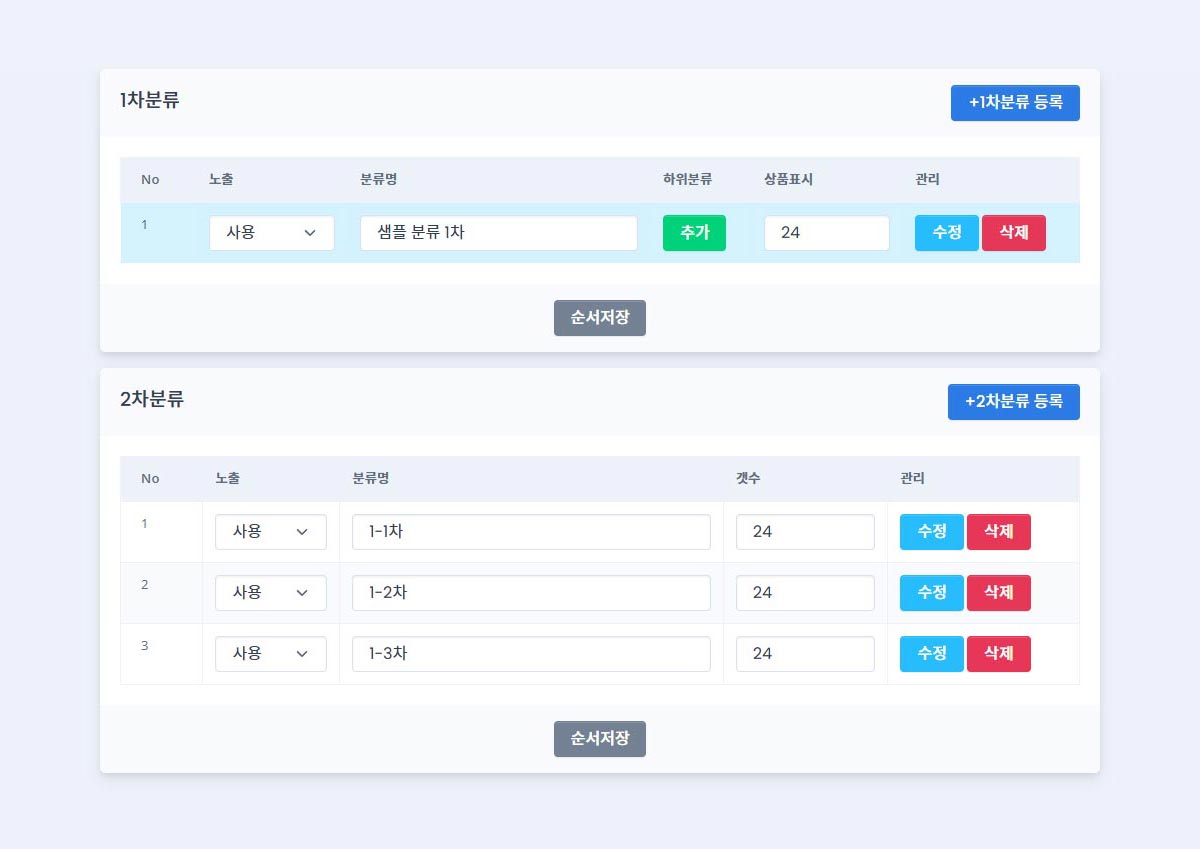Save order with 순서저장 in 1차분류 panel
This screenshot has height=849, width=1200.
[599, 318]
